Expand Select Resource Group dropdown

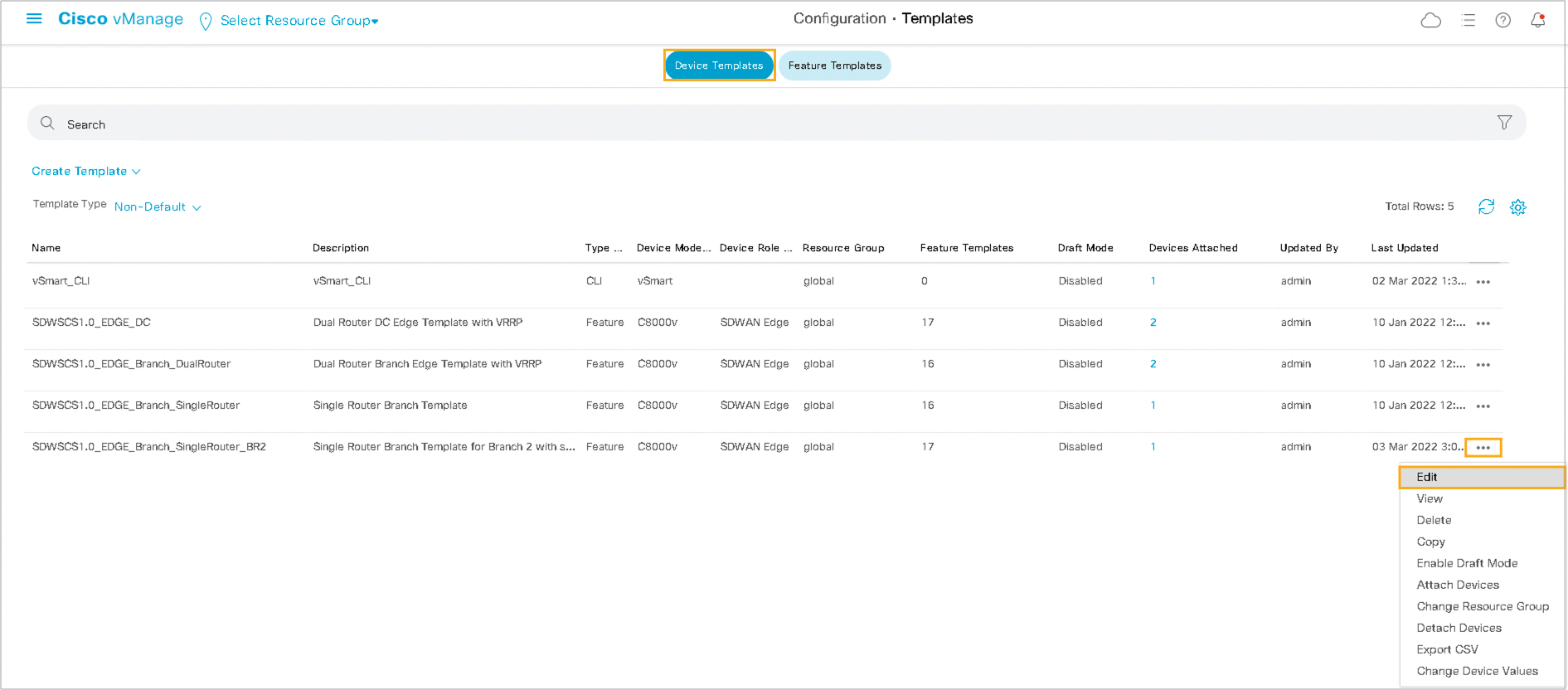(x=299, y=21)
